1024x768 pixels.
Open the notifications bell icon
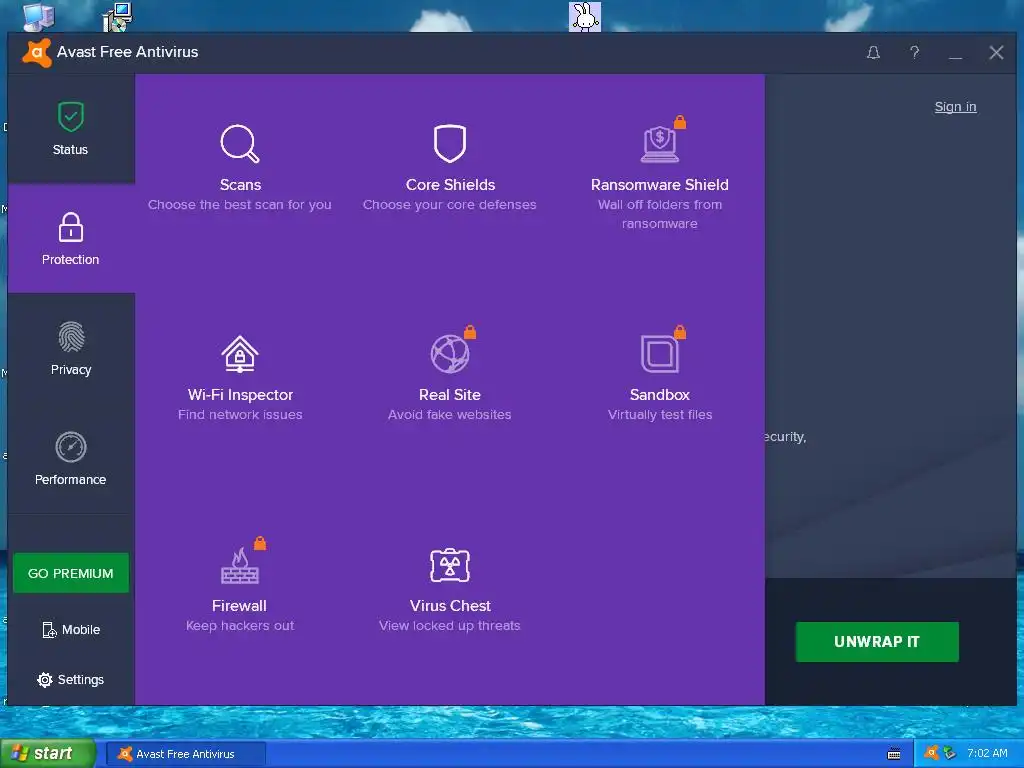(873, 52)
